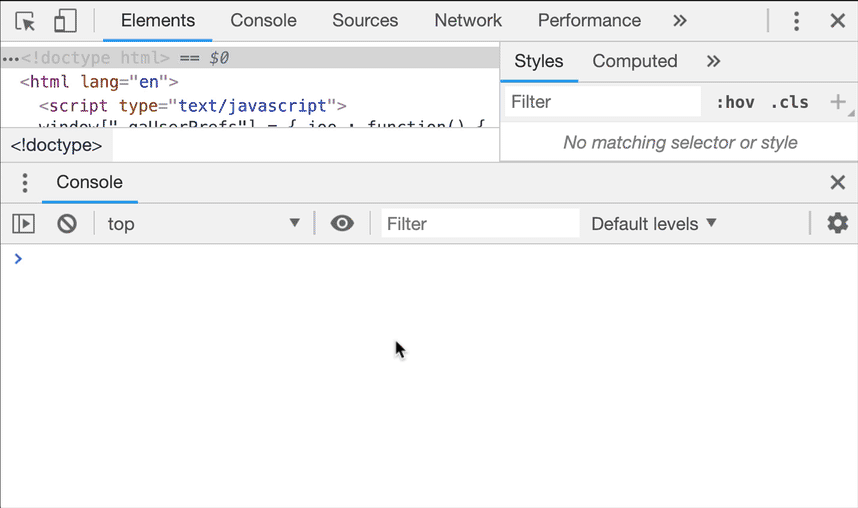Switch to the Computed styles tab
858x508 pixels.
click(x=635, y=61)
